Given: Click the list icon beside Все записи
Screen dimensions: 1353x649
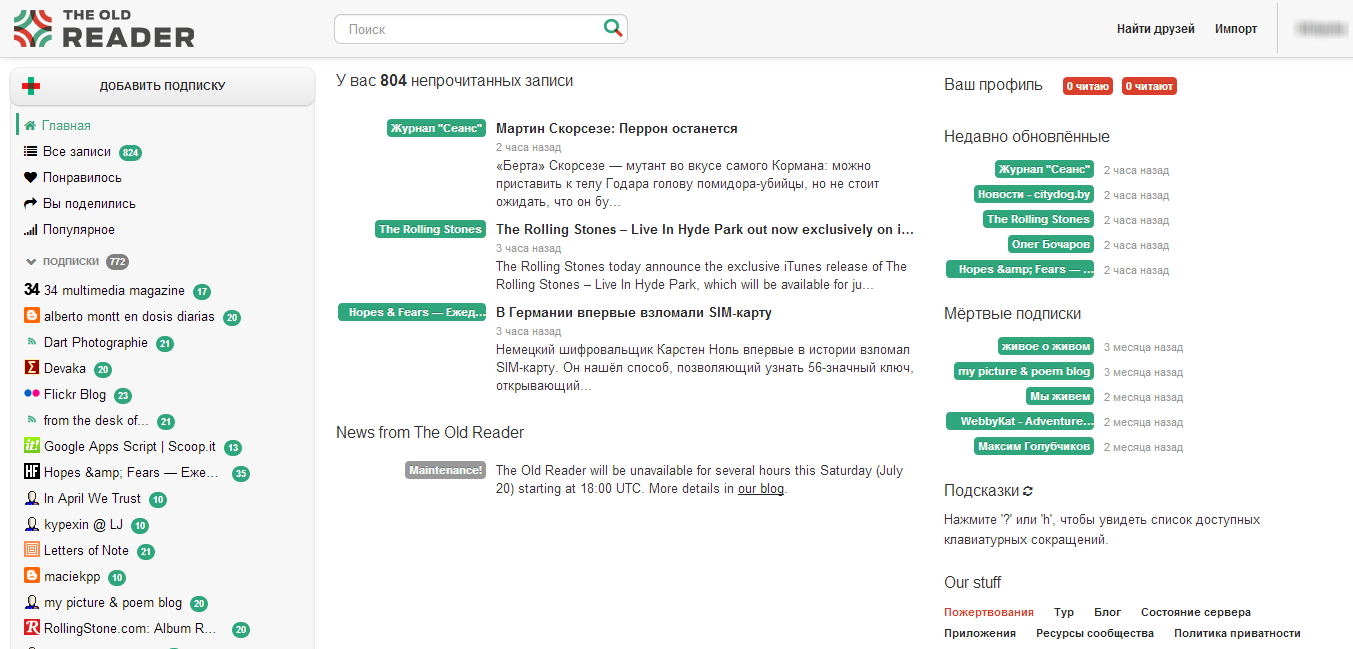Looking at the screenshot, I should point(30,152).
